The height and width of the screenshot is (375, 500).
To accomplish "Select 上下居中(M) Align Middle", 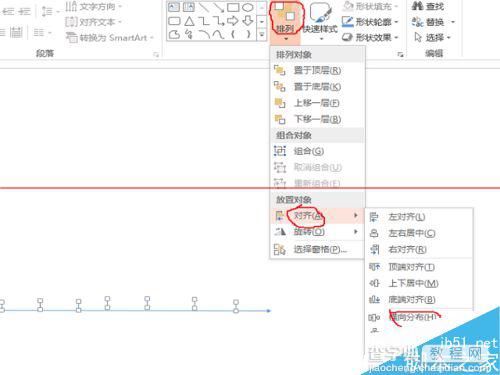I will (419, 283).
